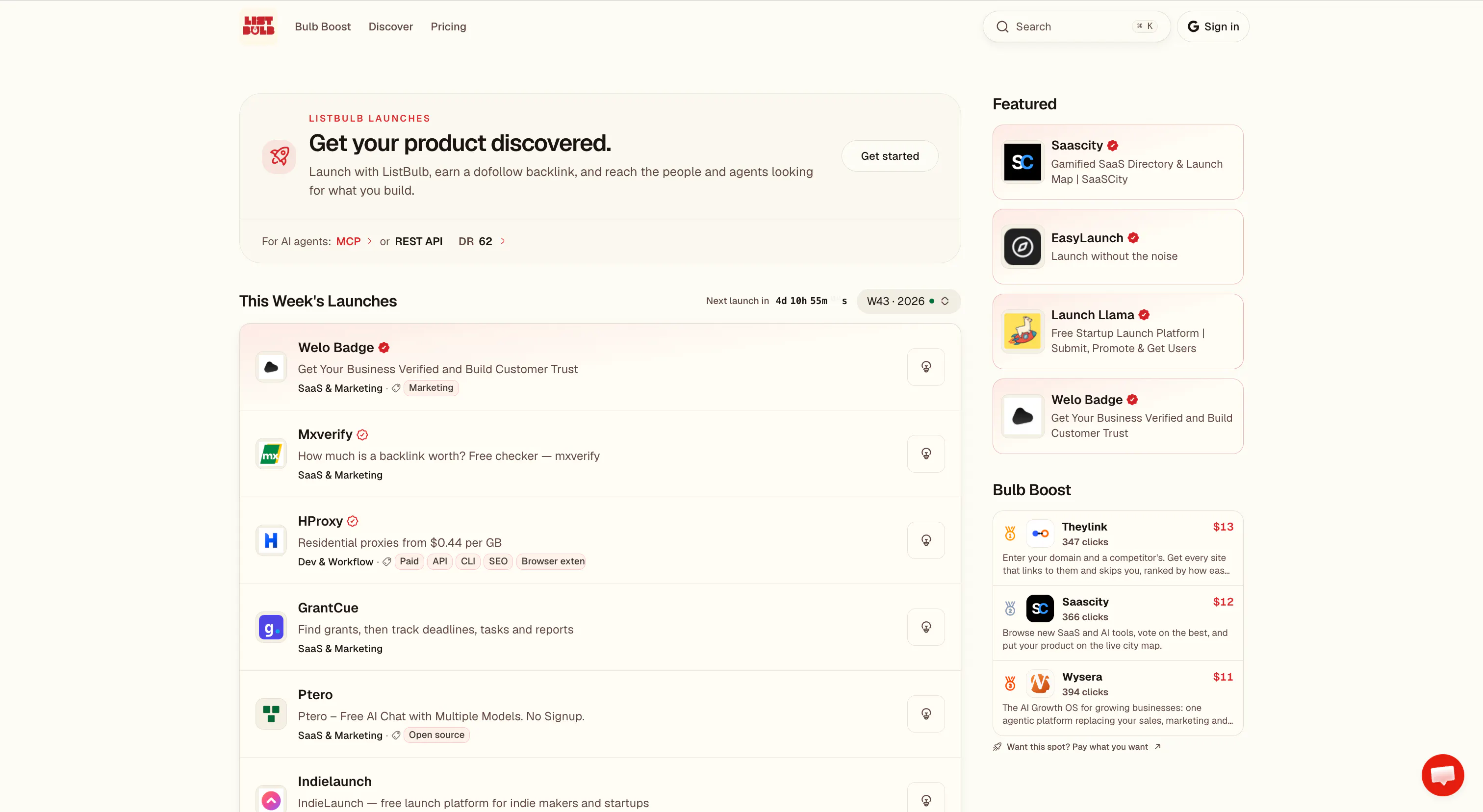Image resolution: width=1483 pixels, height=812 pixels.
Task: Click the Marketing tag on Welo Badge
Action: pos(431,388)
